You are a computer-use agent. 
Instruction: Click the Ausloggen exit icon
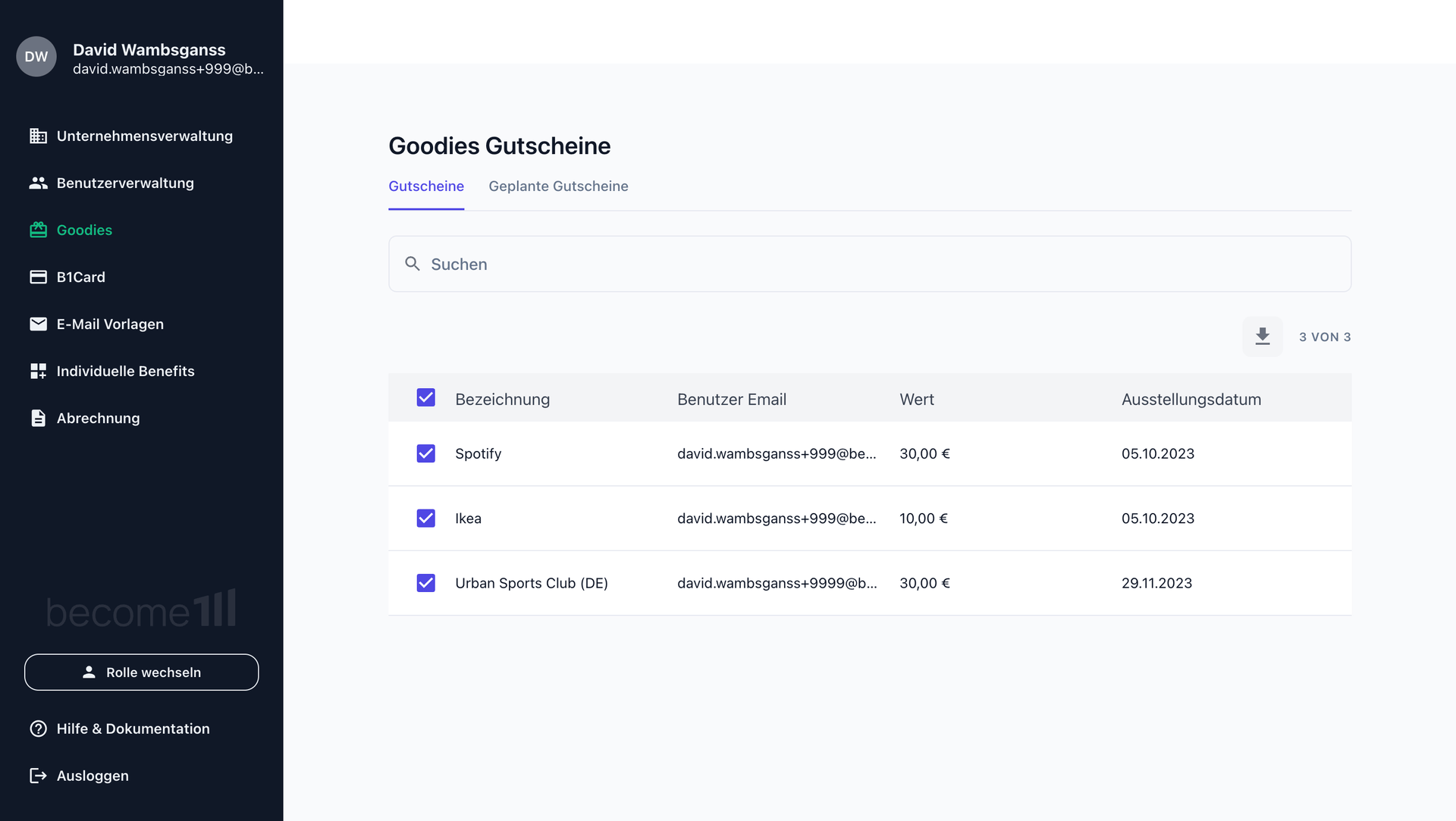[x=38, y=776]
